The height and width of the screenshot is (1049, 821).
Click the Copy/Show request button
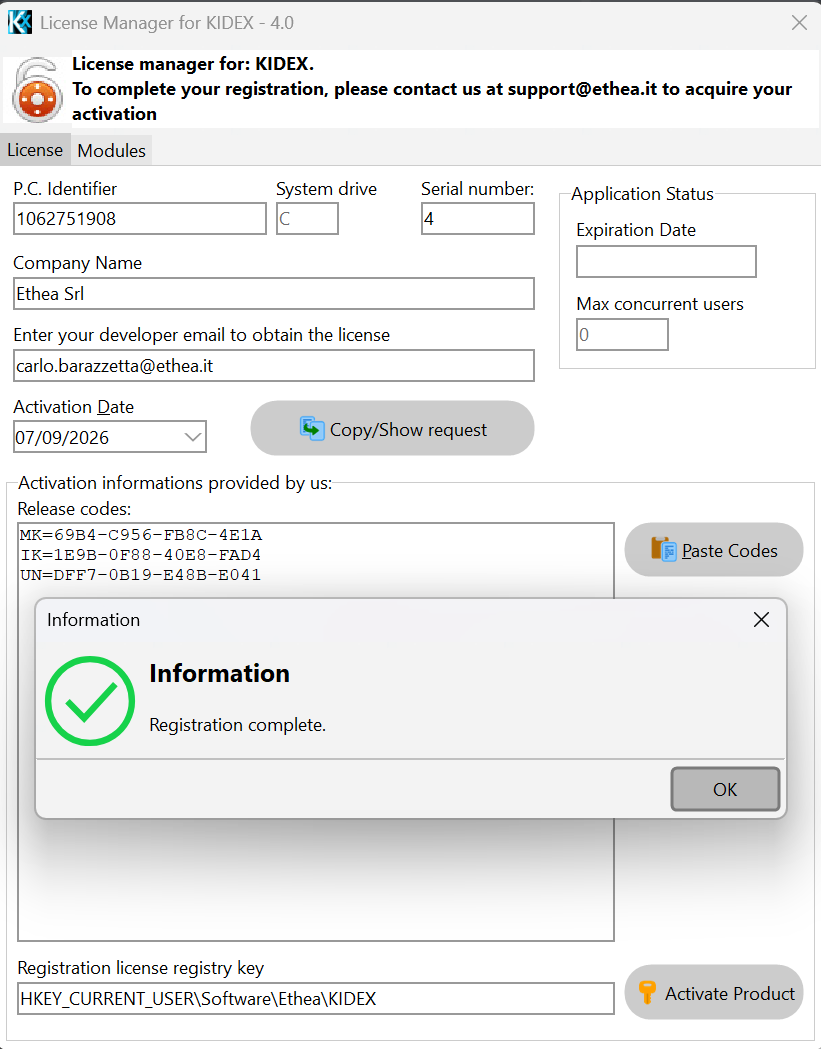tap(393, 428)
